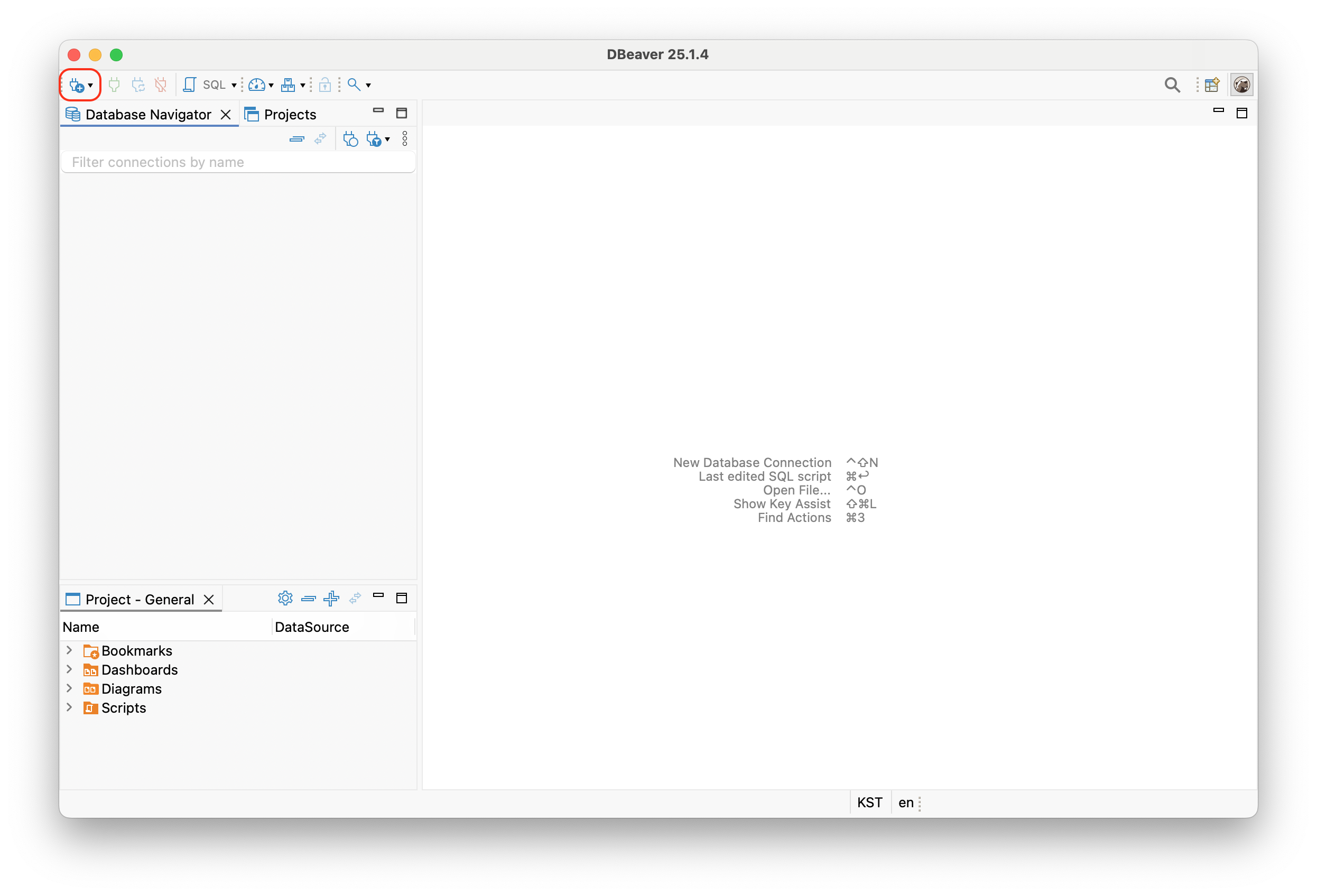This screenshot has width=1317, height=896.
Task: Select the Database Navigator tab
Action: (x=148, y=115)
